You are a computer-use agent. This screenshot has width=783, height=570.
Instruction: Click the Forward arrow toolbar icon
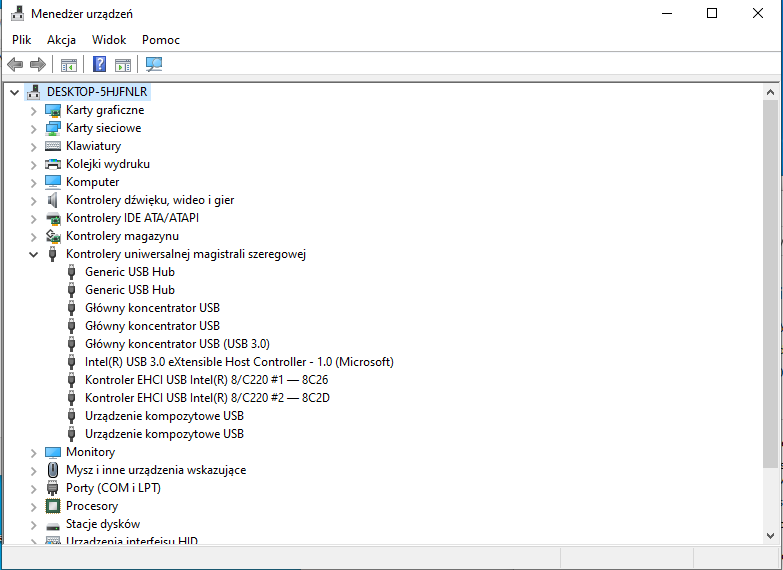[38, 64]
